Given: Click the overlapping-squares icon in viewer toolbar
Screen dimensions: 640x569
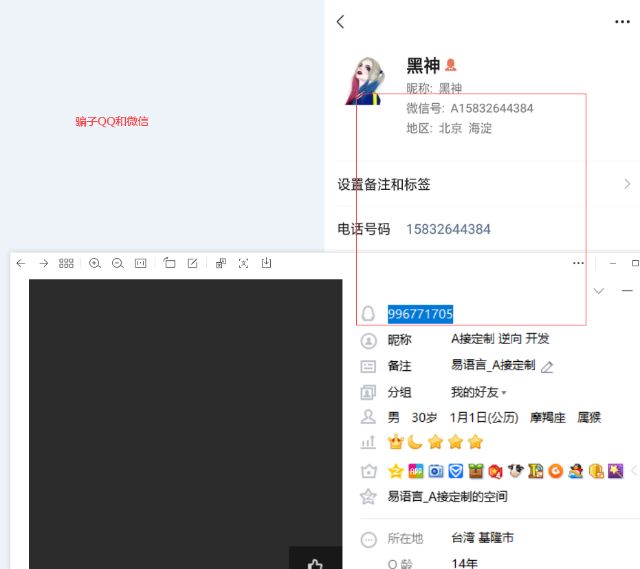Looking at the screenshot, I should (x=221, y=263).
